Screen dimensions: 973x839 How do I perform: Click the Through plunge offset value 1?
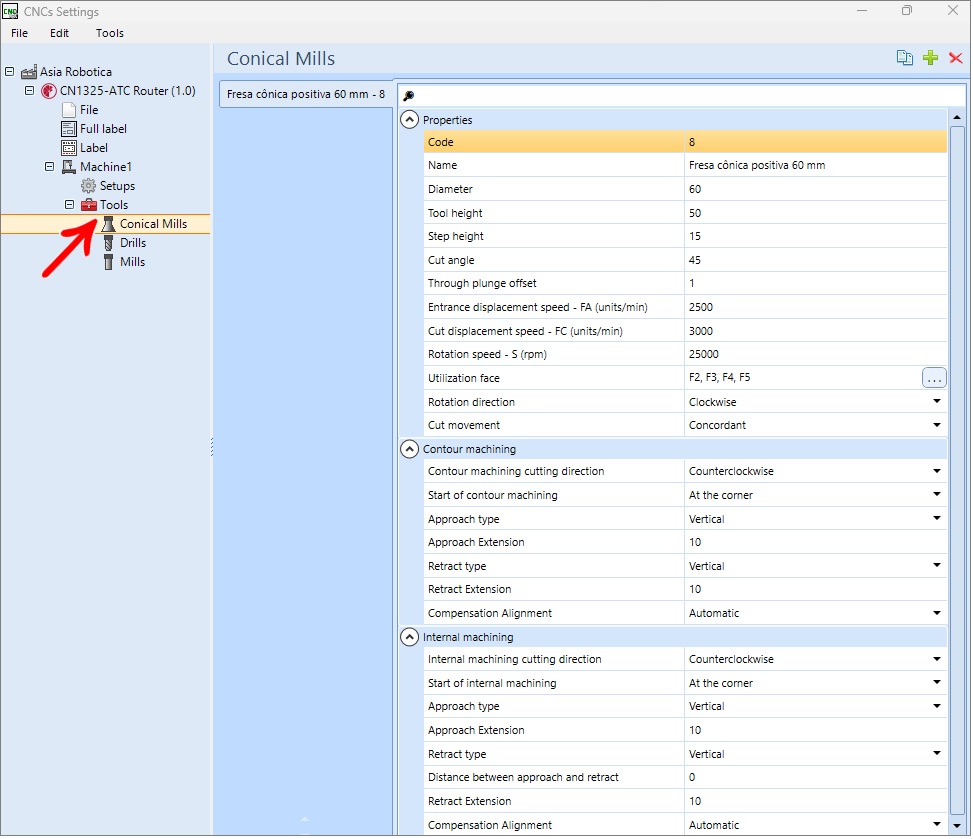click(x=814, y=284)
